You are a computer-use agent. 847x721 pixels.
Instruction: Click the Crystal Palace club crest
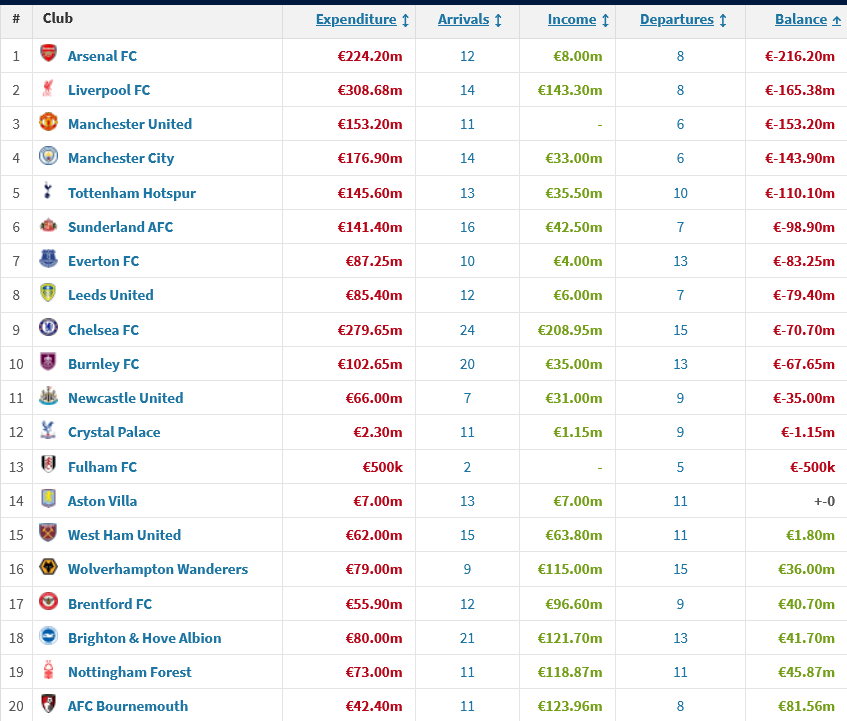(x=48, y=430)
